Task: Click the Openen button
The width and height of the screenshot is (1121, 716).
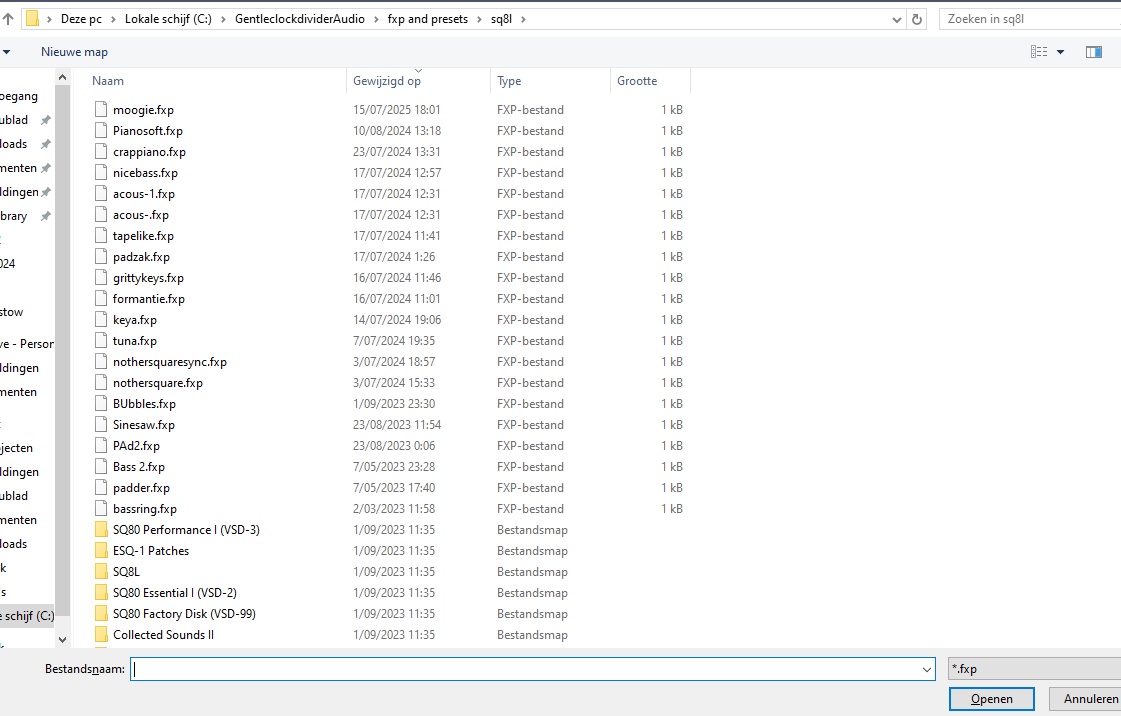Action: [x=992, y=699]
